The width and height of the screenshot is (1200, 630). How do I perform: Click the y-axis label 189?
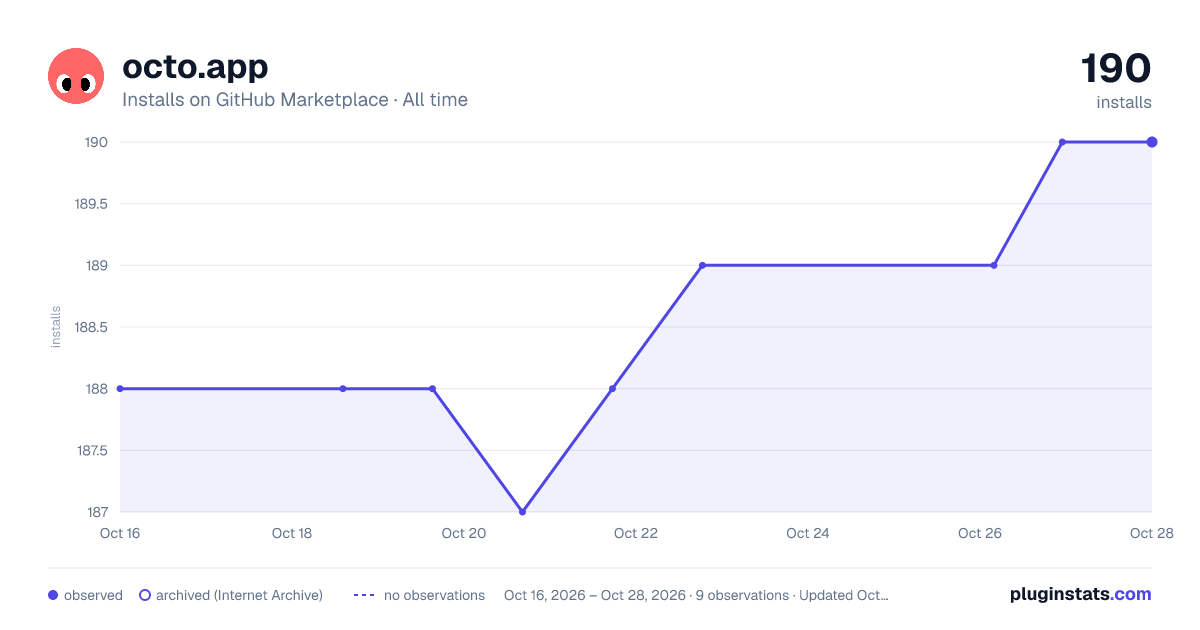(x=96, y=266)
